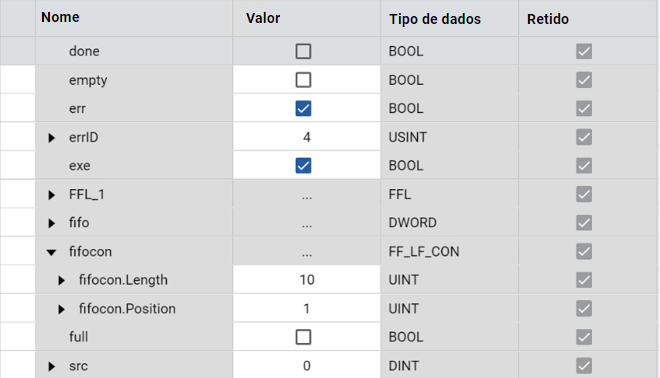Toggle the done value checkbox
Screen dimensions: 660x378
tap(303, 51)
